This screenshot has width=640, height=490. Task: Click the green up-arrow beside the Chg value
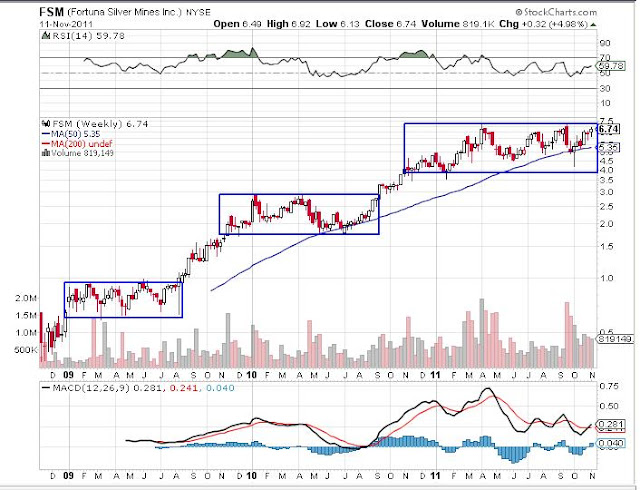pos(593,25)
